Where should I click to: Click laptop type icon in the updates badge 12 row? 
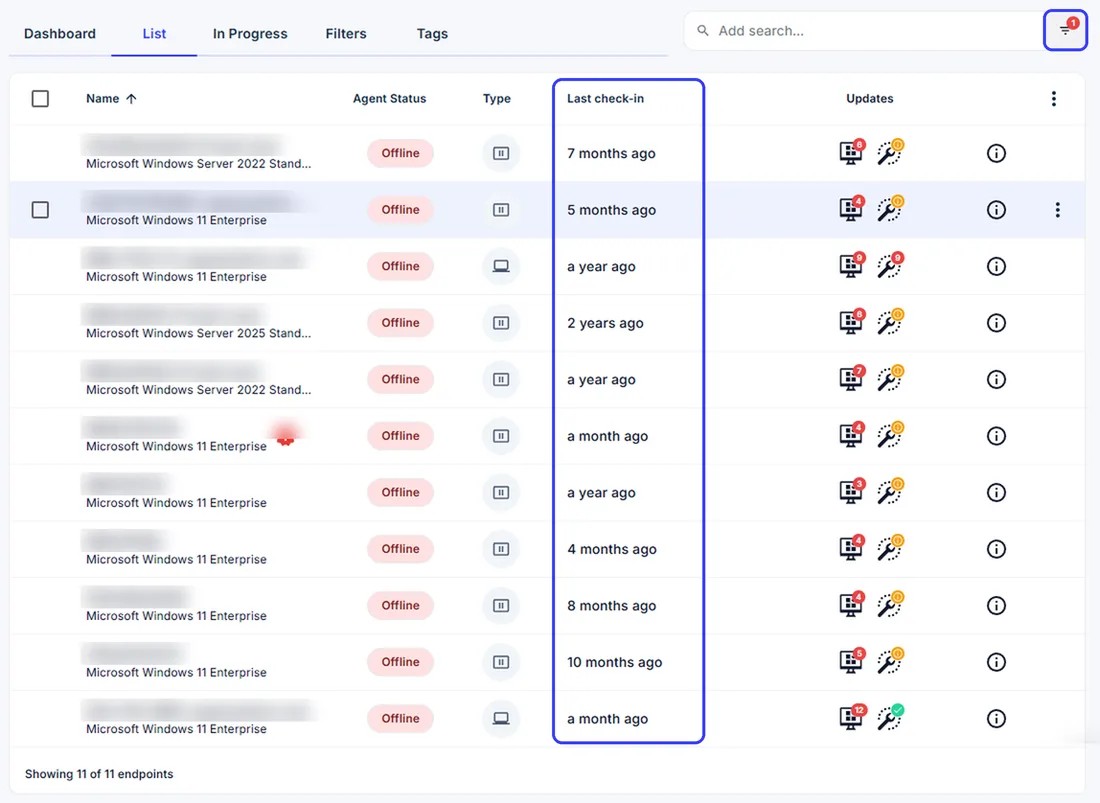[x=501, y=718]
